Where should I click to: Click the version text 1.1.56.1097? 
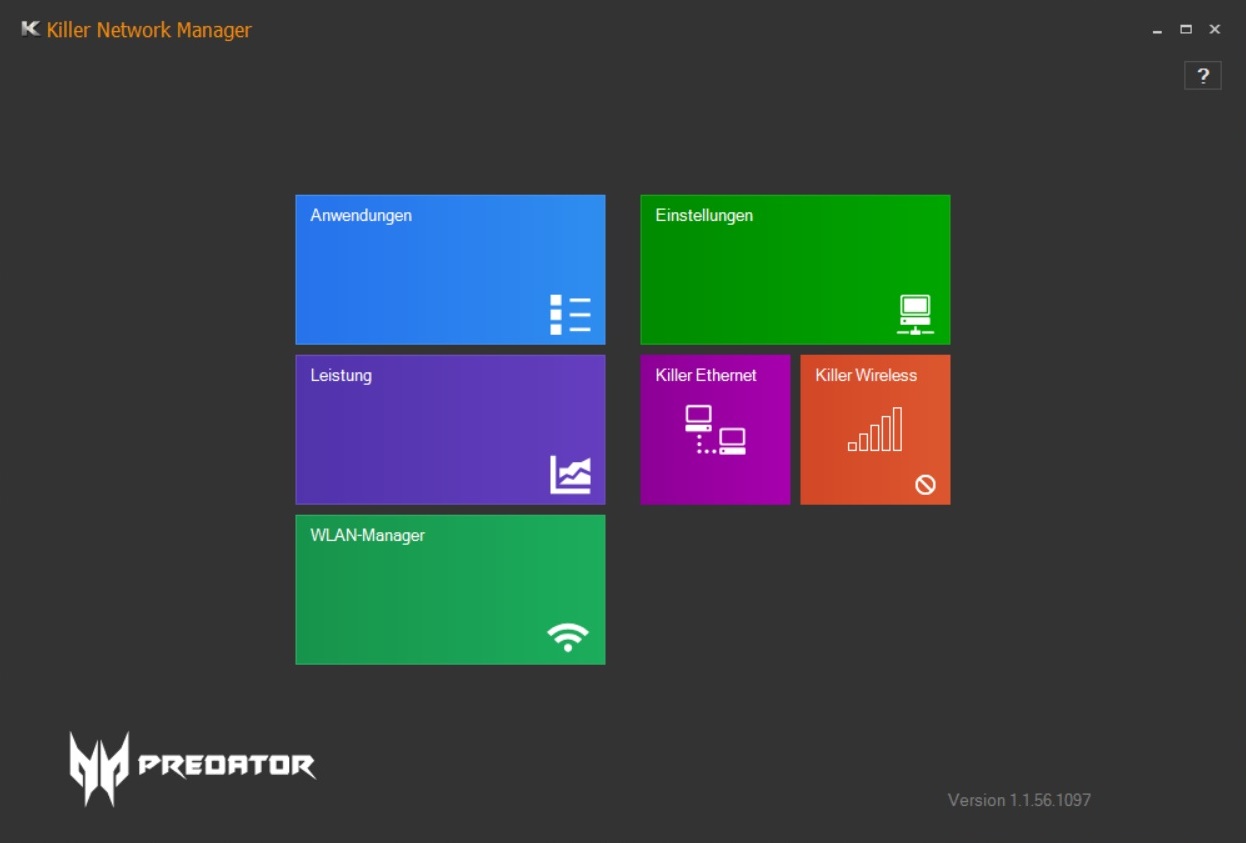(1019, 800)
